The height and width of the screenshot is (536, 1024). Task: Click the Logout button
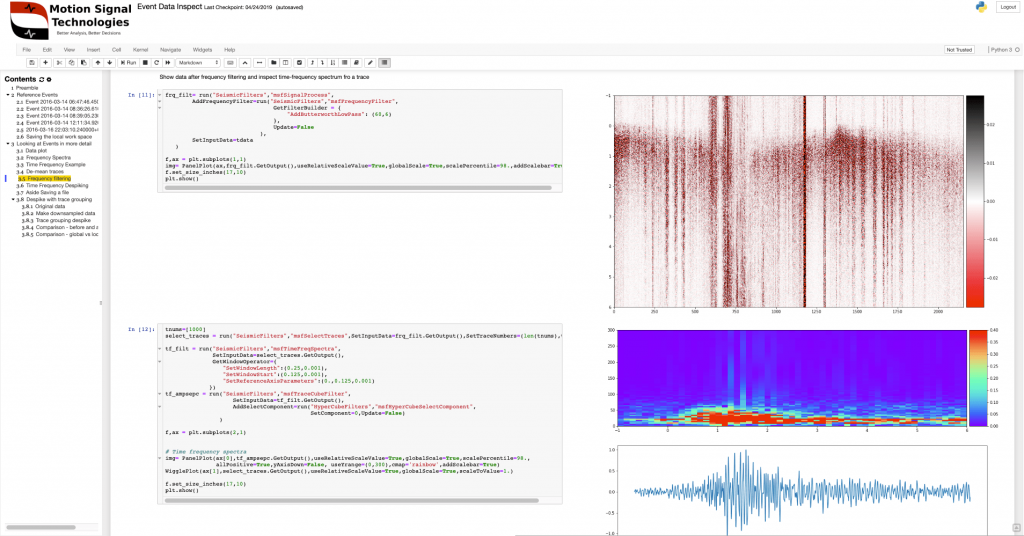click(x=1007, y=7)
